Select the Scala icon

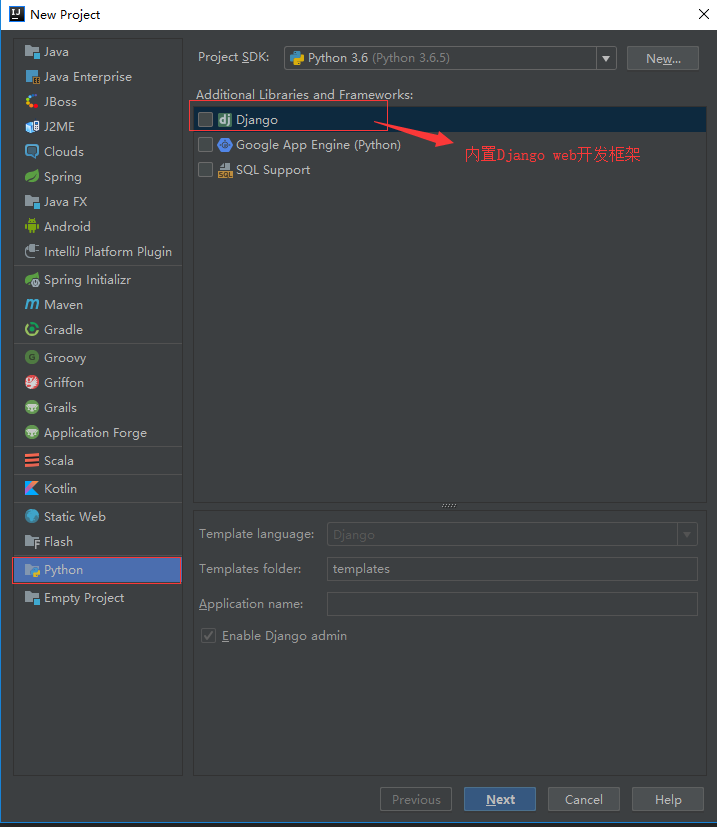(32, 460)
